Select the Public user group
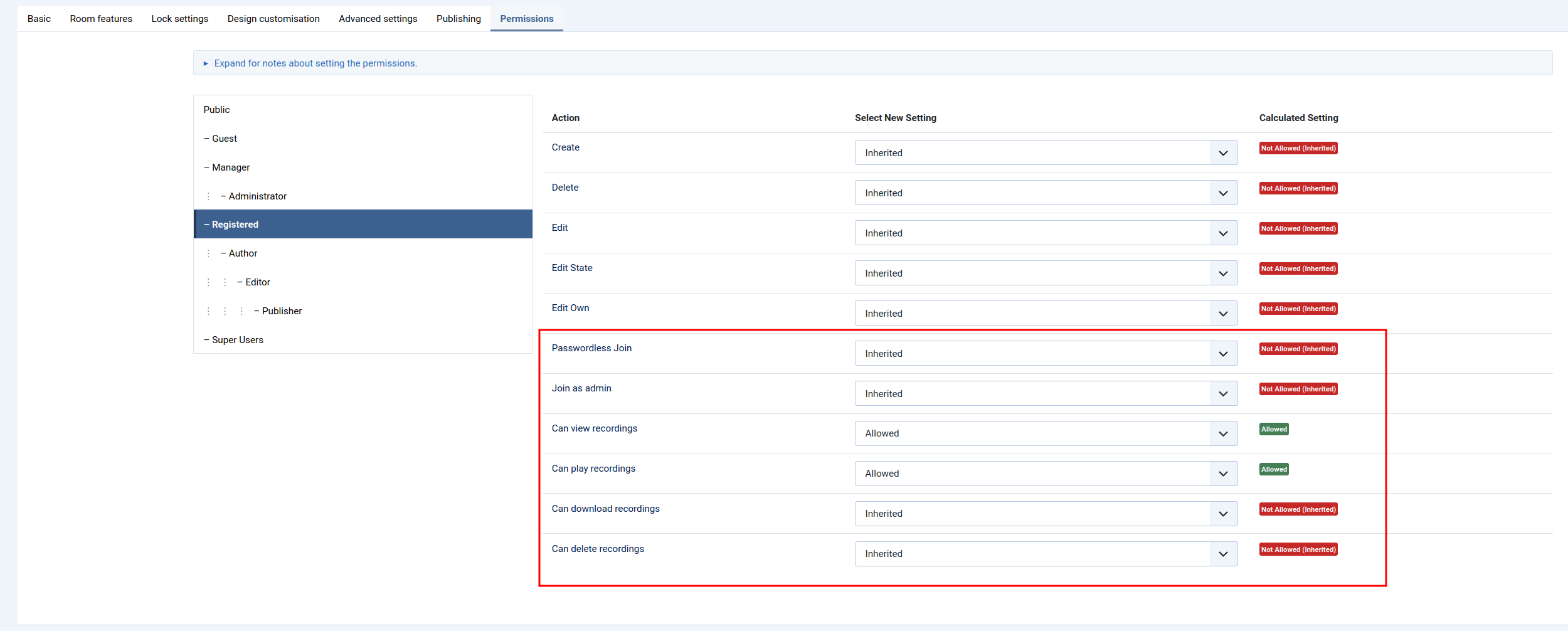Viewport: 1568px width, 631px height. click(217, 110)
